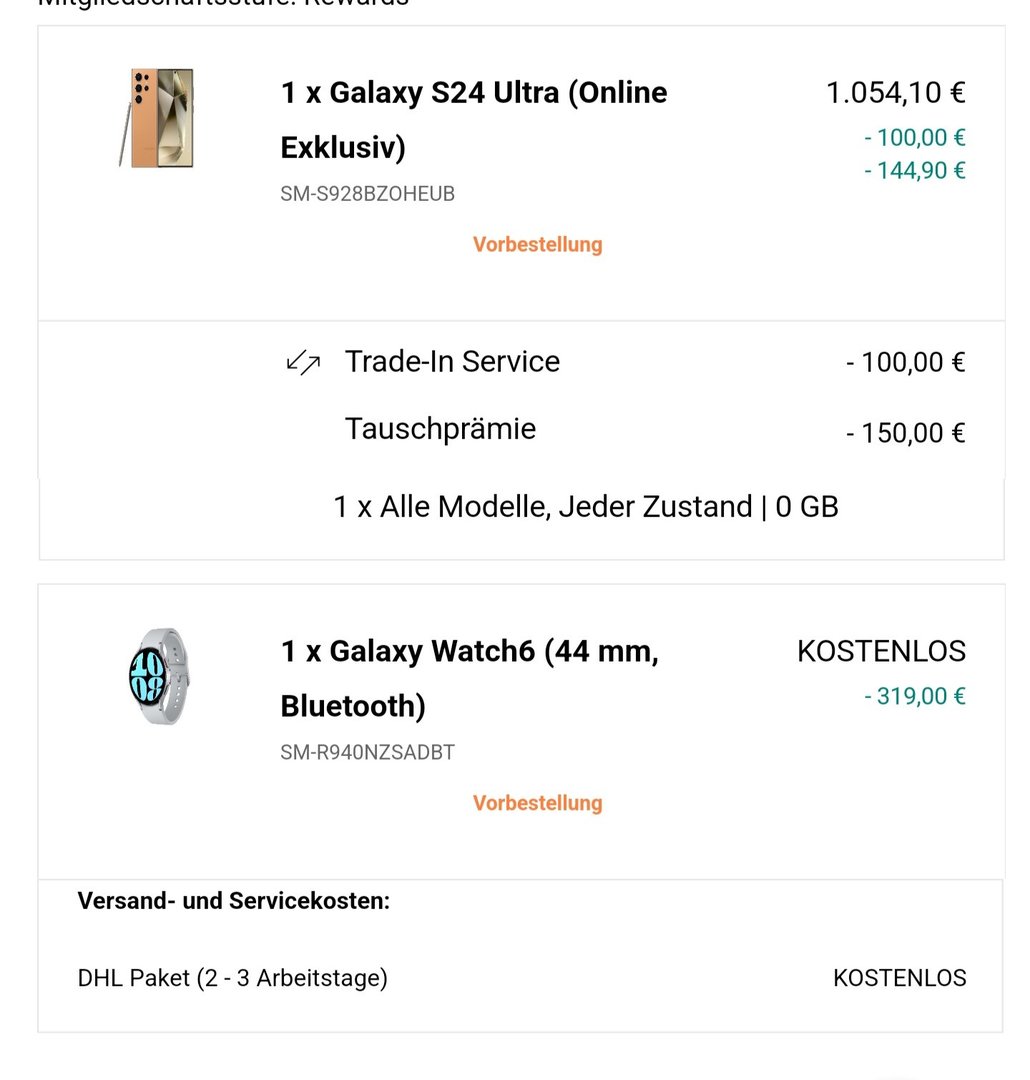Click the Galaxy Watch6 product thumbnail
1030x1080 pixels.
pyautogui.click(x=159, y=676)
